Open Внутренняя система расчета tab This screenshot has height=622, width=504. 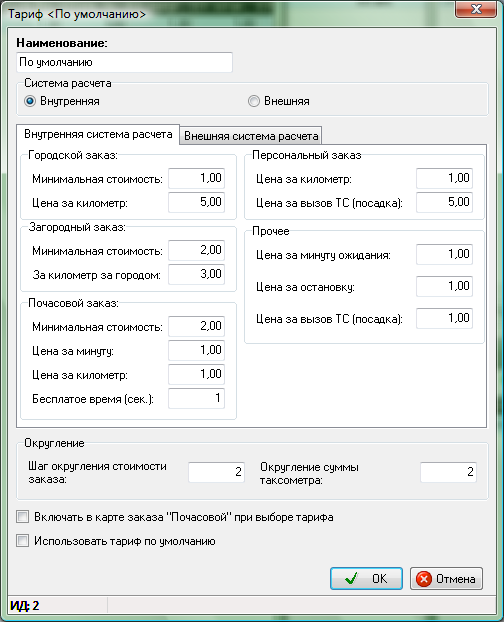(x=98, y=134)
